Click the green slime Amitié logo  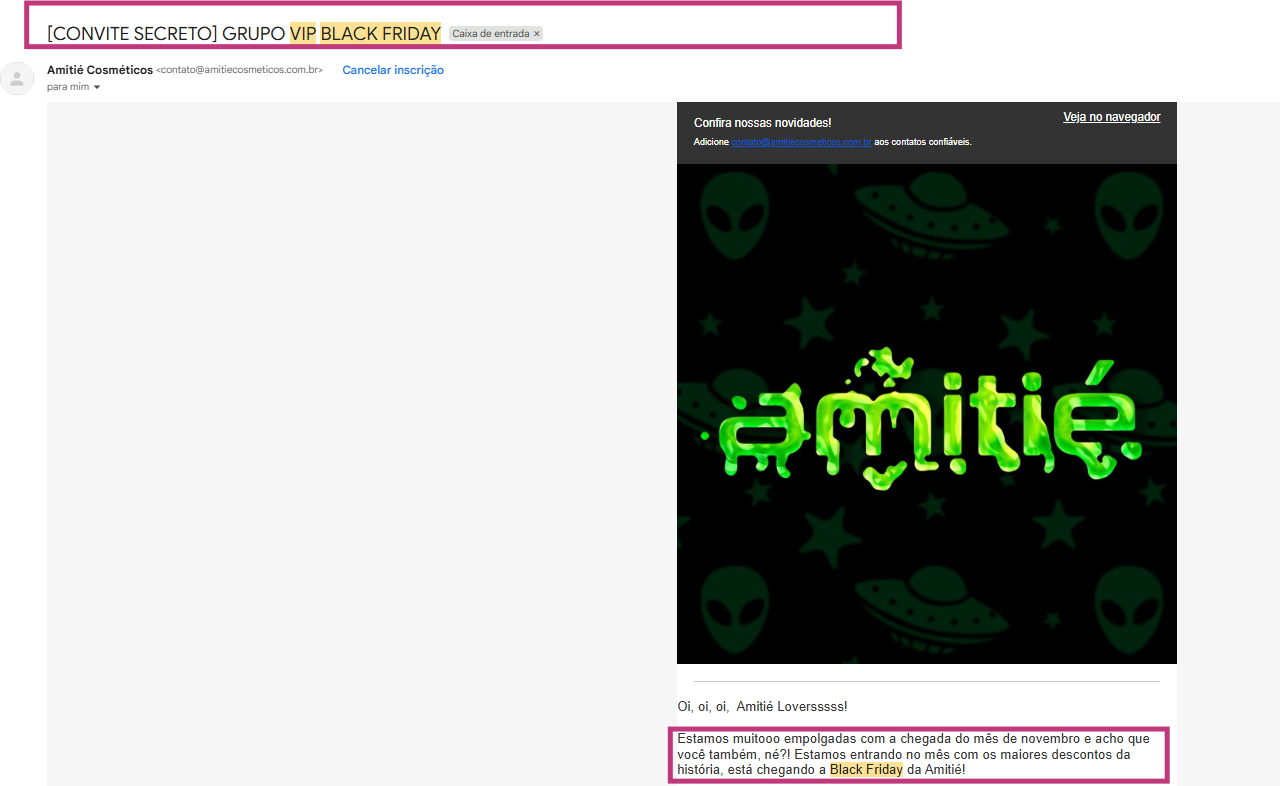pos(926,420)
